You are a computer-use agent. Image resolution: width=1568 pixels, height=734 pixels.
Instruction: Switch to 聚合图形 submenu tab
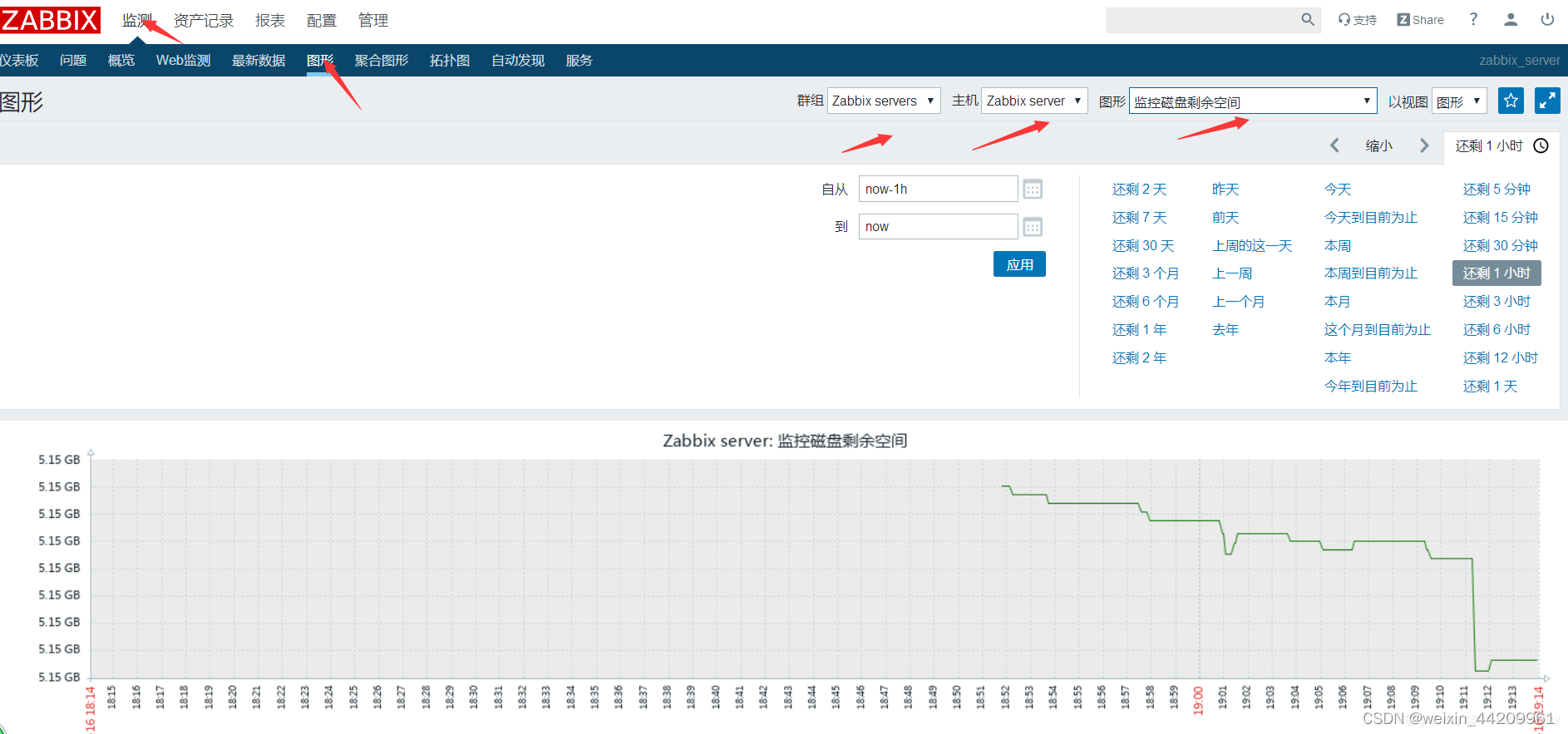point(382,61)
